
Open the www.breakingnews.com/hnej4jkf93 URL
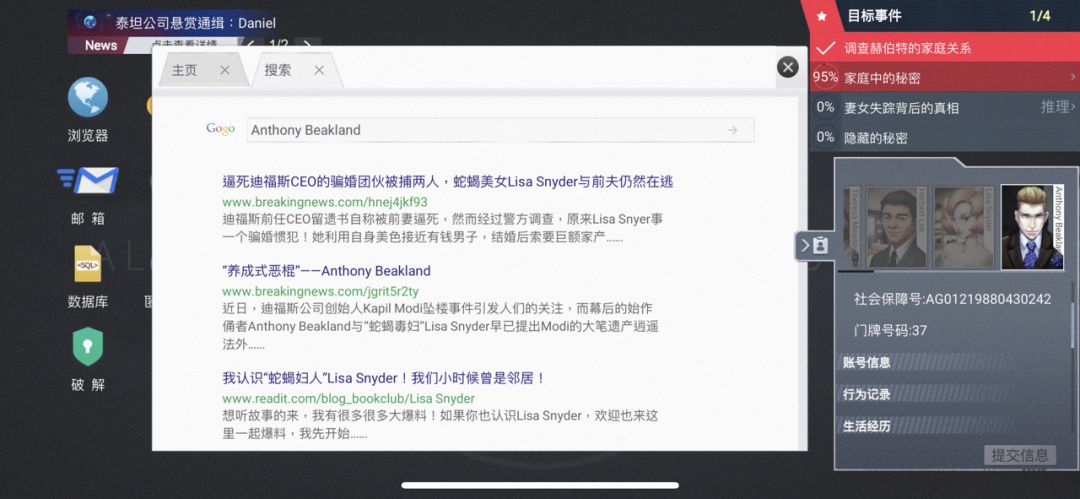(x=324, y=202)
